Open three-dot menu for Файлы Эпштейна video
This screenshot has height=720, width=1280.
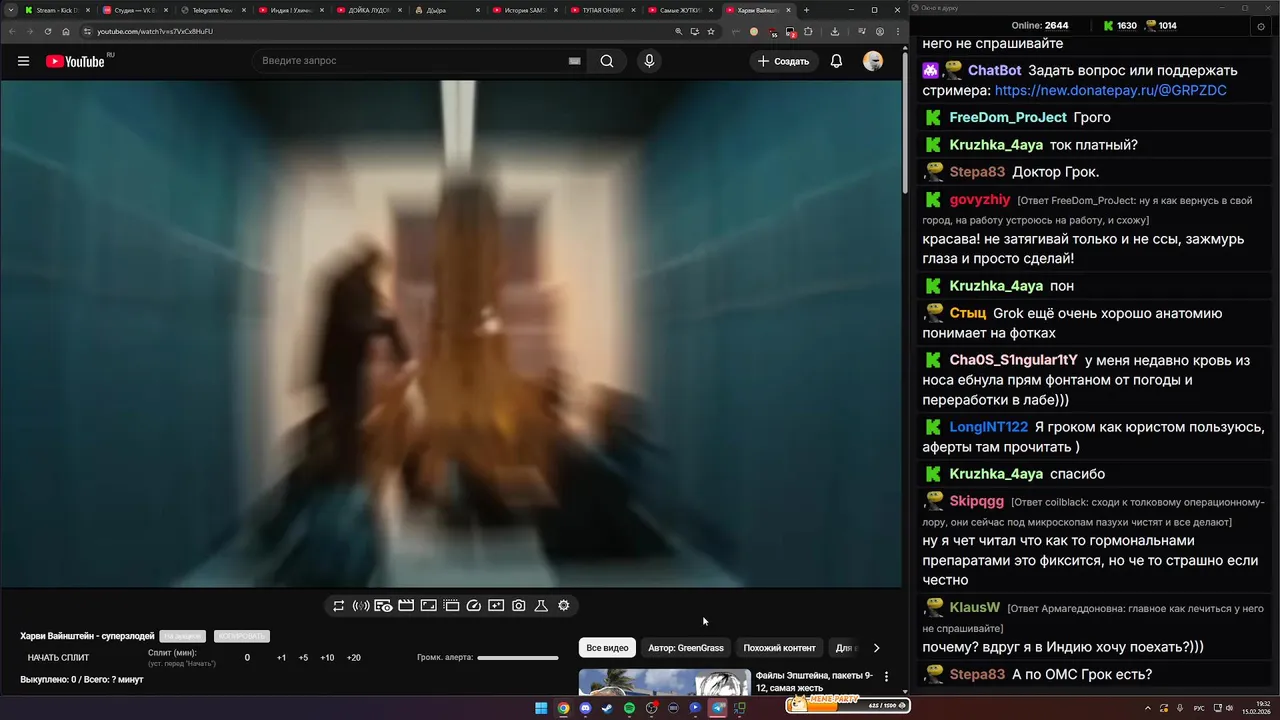[x=886, y=677]
